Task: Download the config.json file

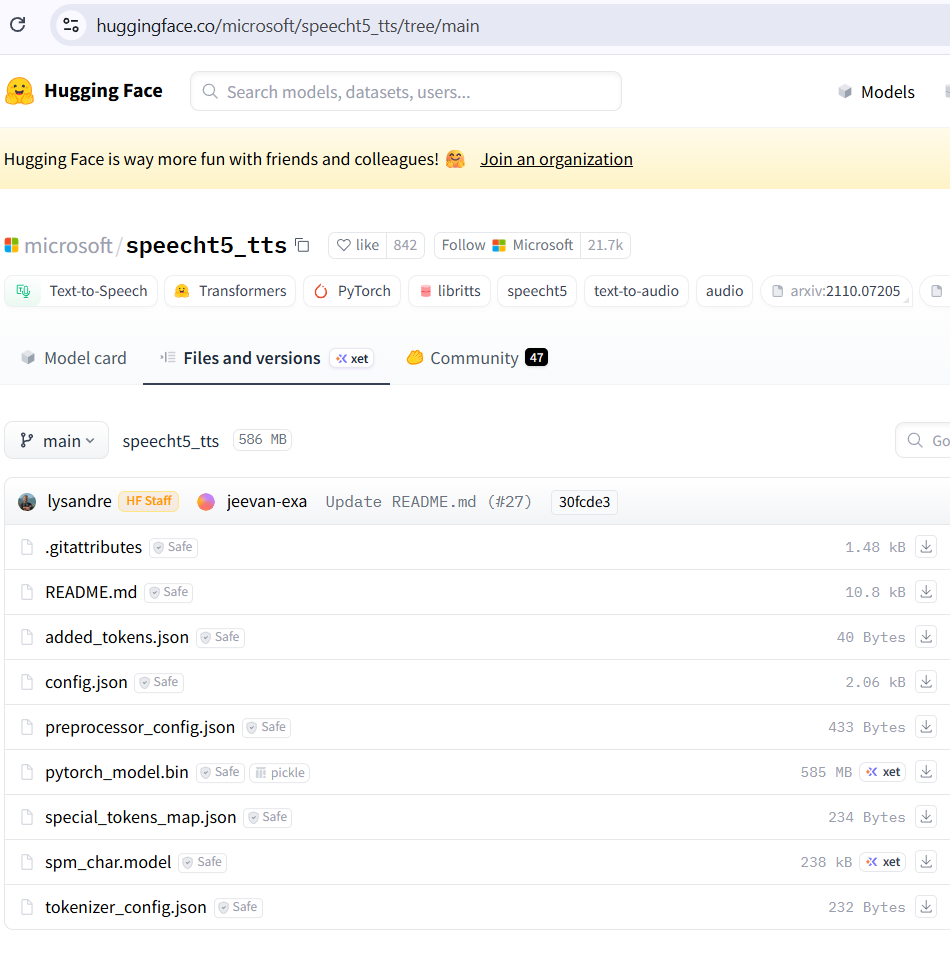Action: 926,682
